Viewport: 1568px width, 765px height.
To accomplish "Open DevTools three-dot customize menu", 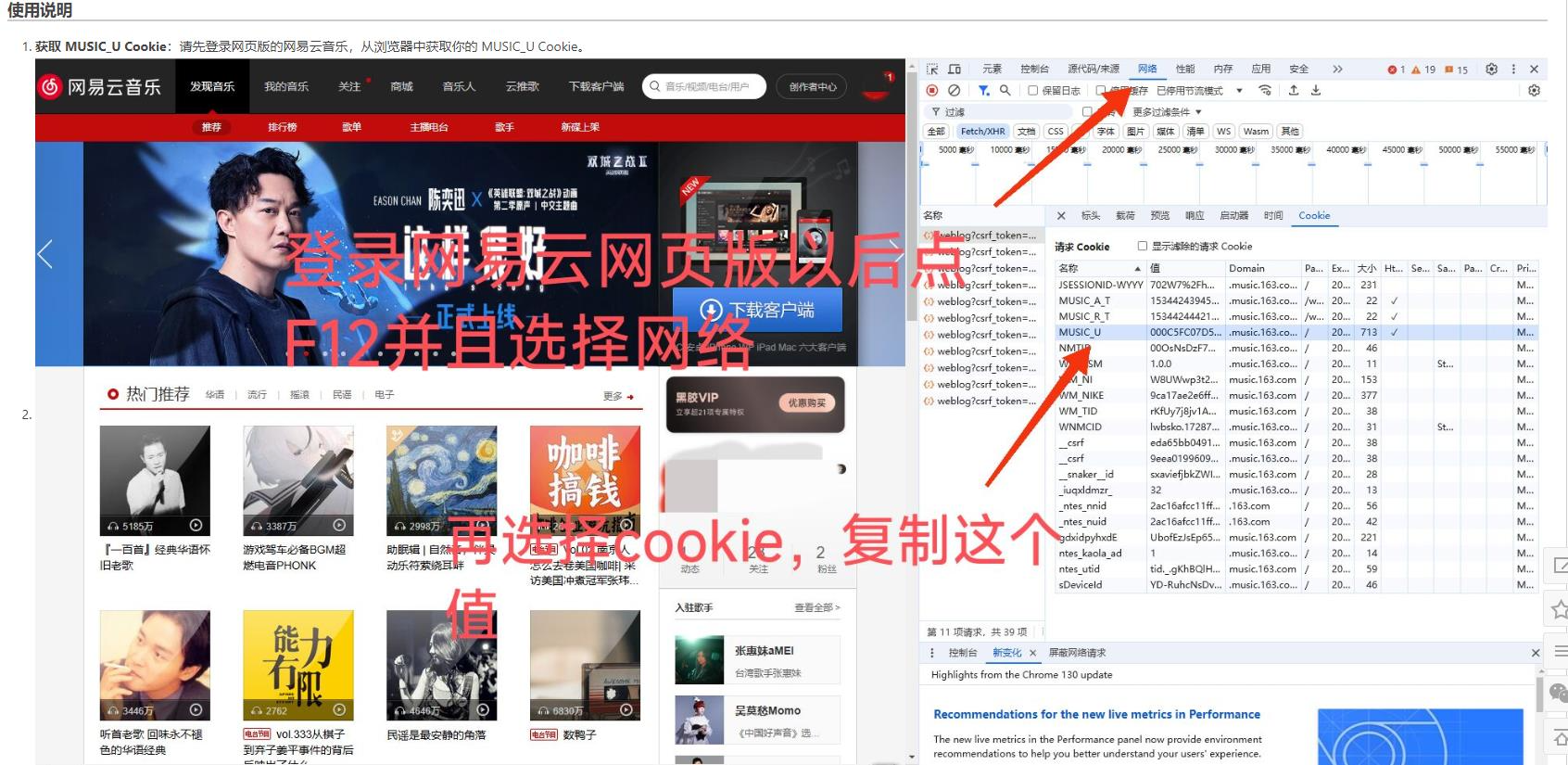I will (1513, 70).
